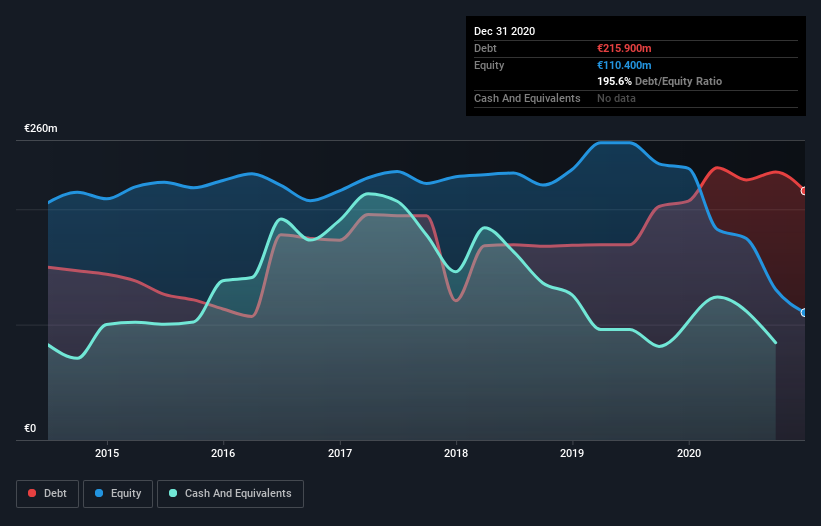Toggle the Debt series legend button
The width and height of the screenshot is (821, 526).
coord(47,494)
